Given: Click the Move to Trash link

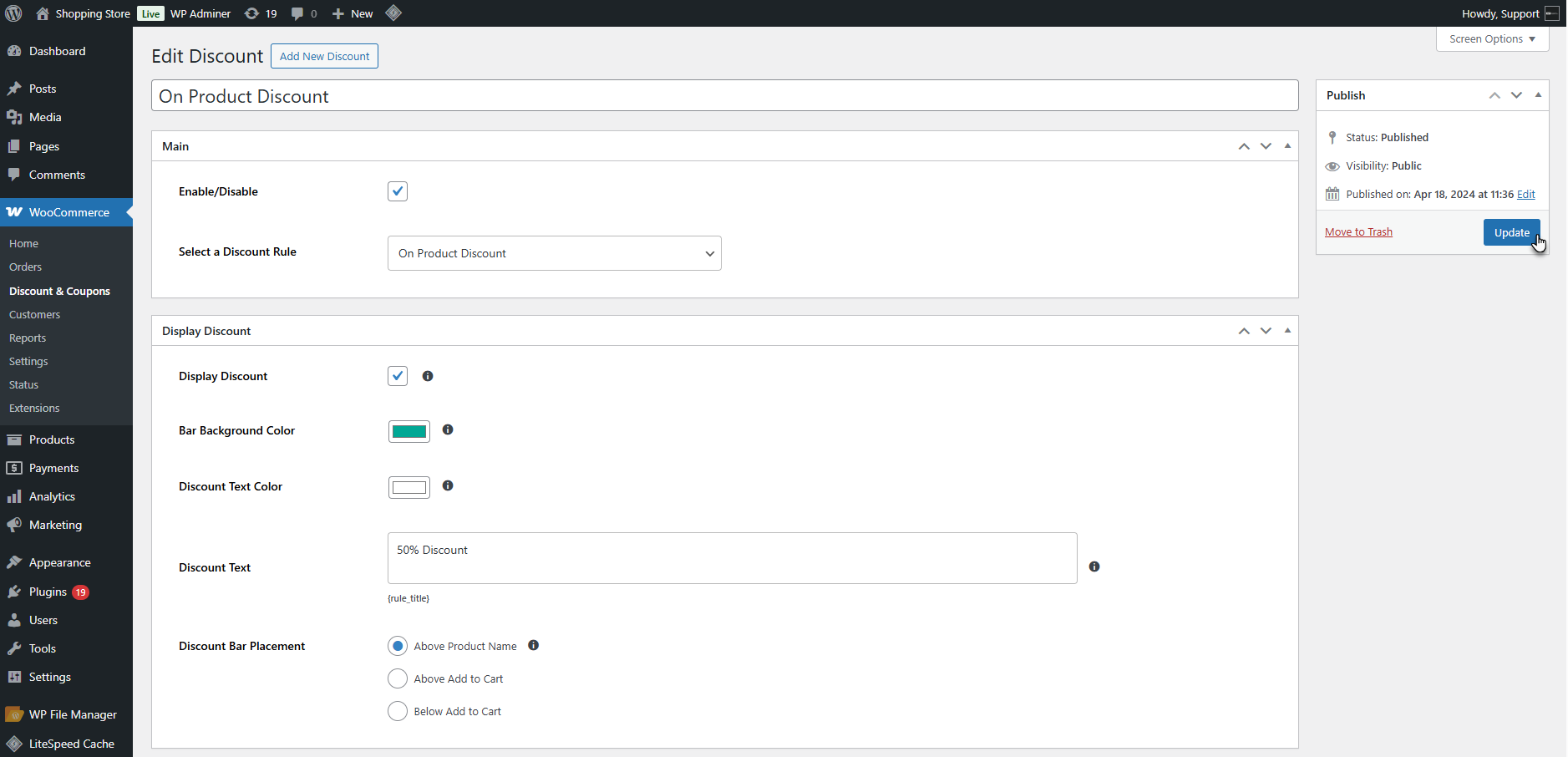Looking at the screenshot, I should 1358,232.
